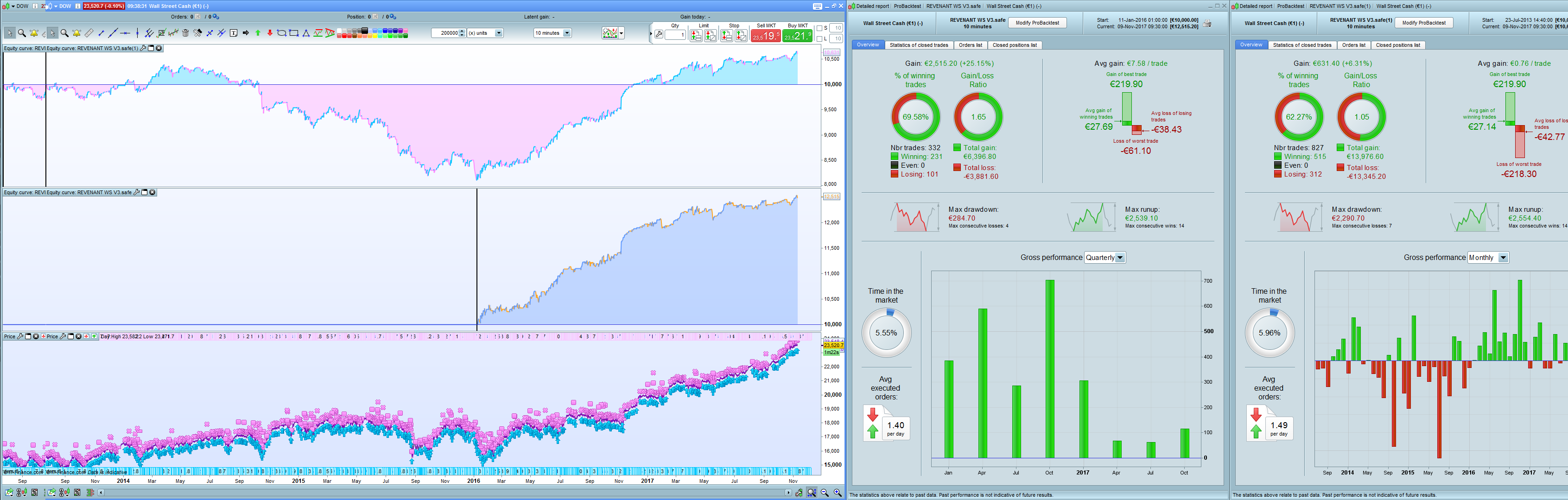Click the trash can delete-objects icon

click(186, 33)
